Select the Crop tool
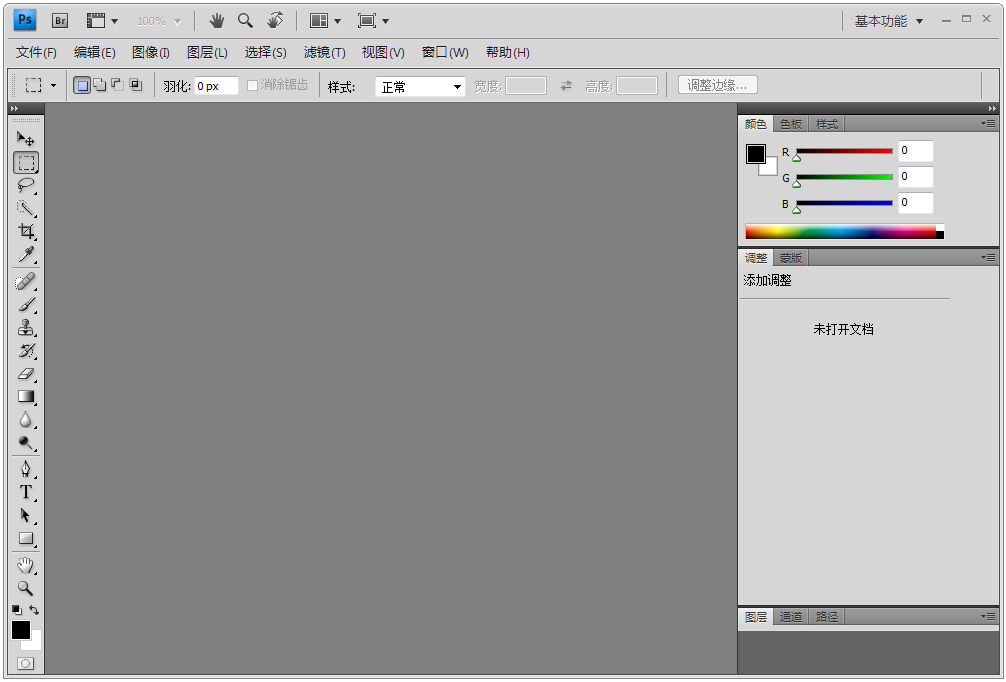The image size is (1006, 682). [25, 231]
